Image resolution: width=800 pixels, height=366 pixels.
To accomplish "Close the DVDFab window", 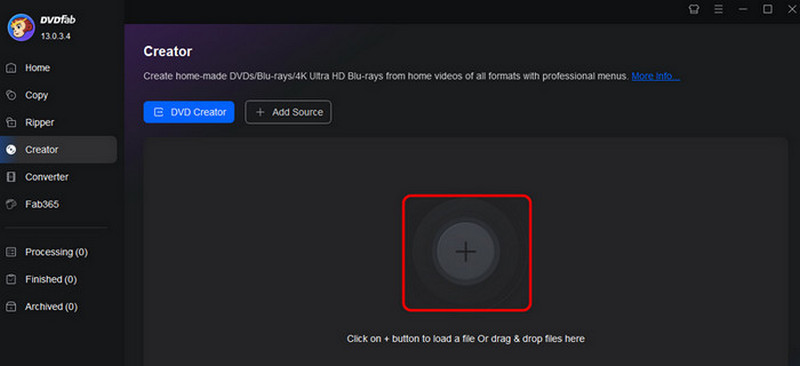I will [x=792, y=9].
